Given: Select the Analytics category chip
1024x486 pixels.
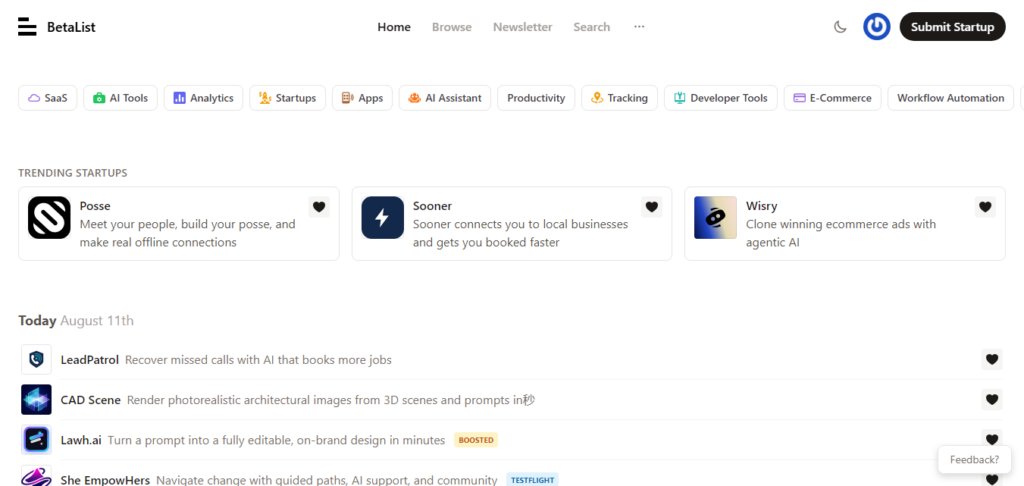Looking at the screenshot, I should [x=203, y=98].
